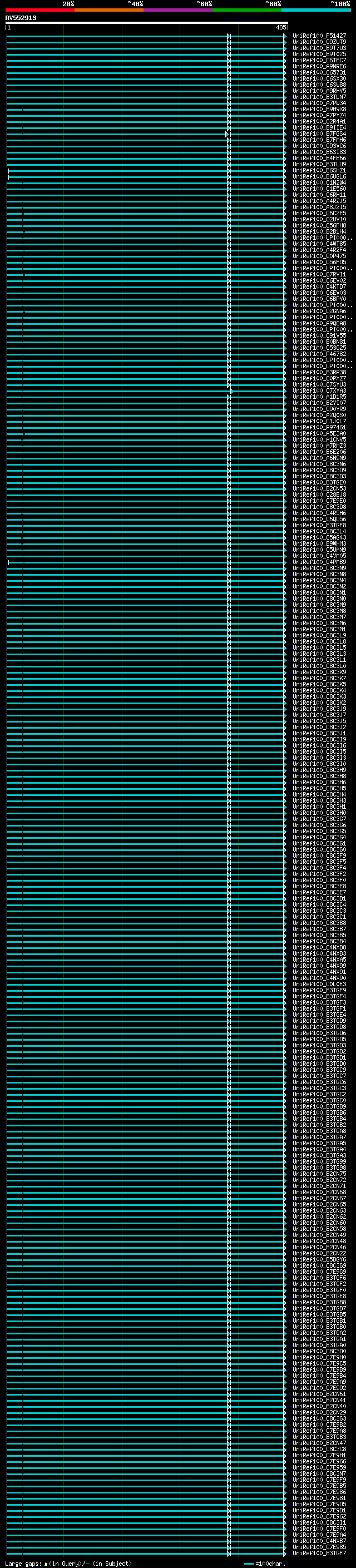Open hit UniRef100_B9T7U3
The height and width of the screenshot is (1568, 356).
tap(319, 48)
